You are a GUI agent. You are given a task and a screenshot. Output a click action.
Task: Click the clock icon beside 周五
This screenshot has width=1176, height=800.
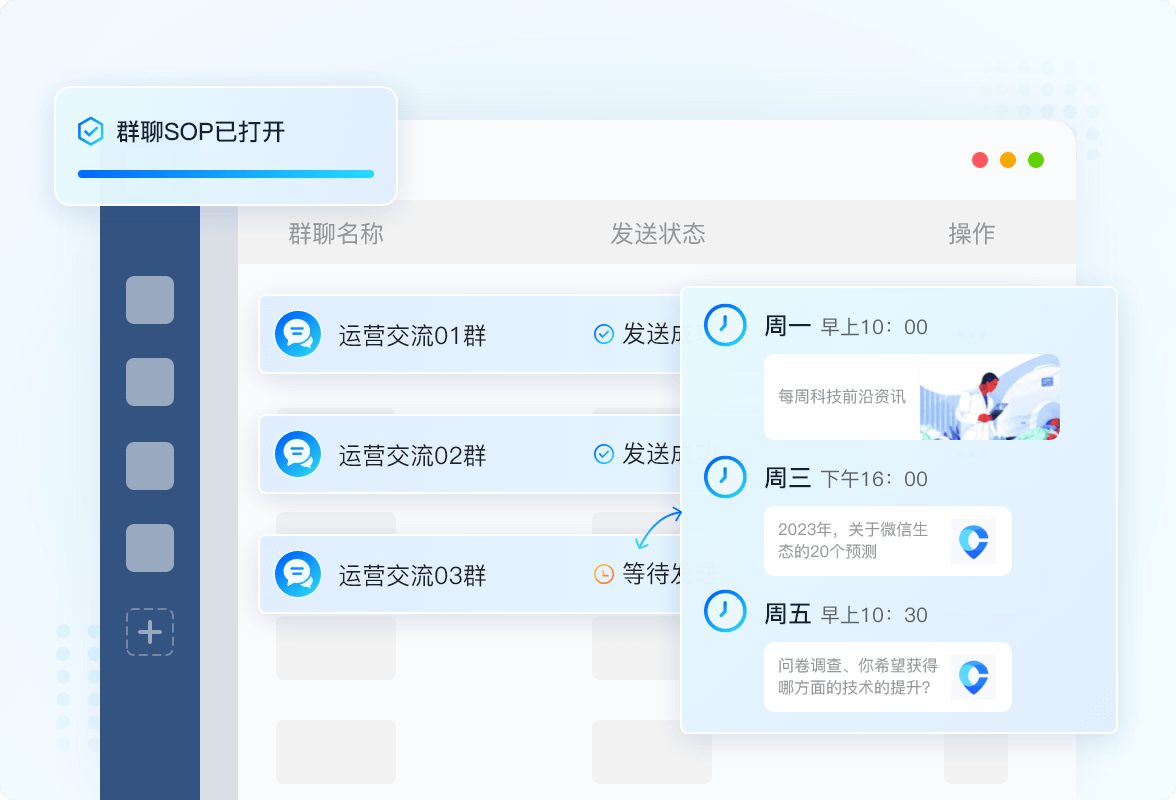coord(724,611)
